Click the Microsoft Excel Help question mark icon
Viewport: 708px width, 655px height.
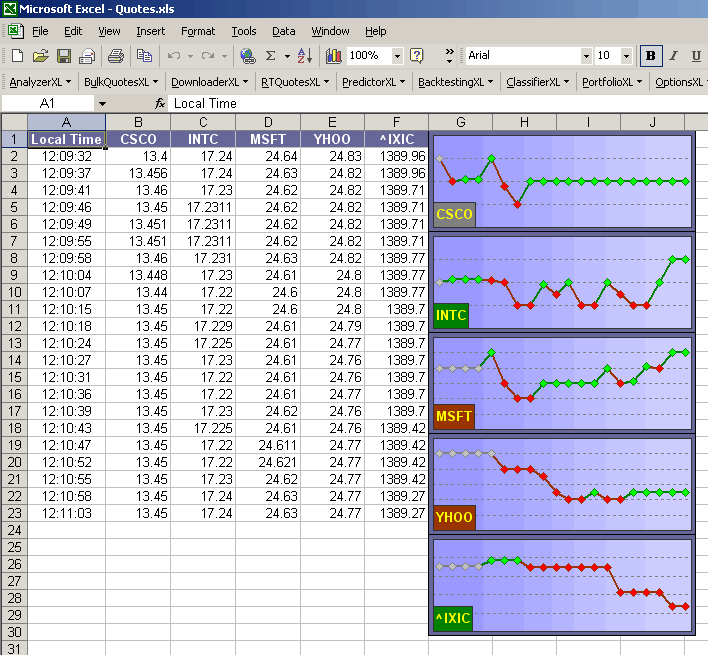(417, 56)
